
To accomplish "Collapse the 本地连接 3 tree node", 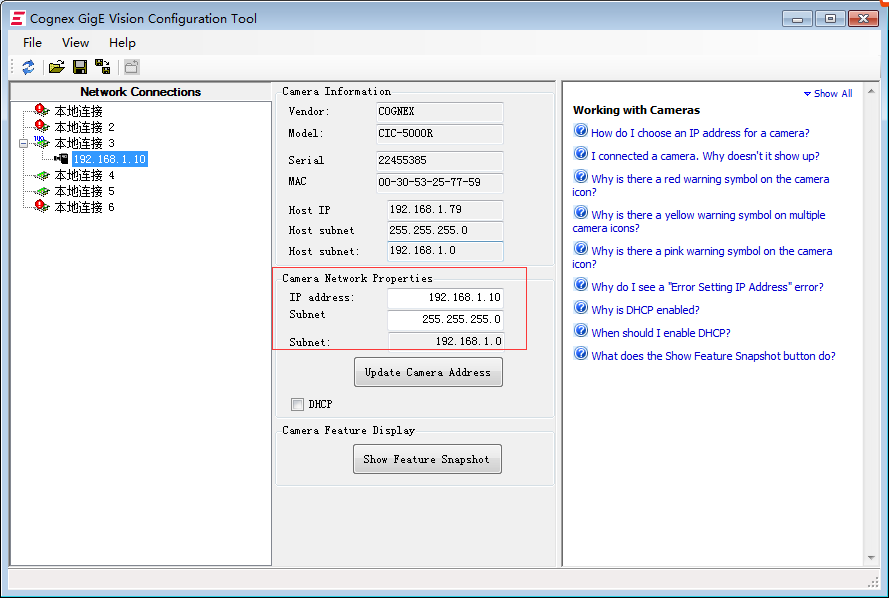I will point(23,143).
